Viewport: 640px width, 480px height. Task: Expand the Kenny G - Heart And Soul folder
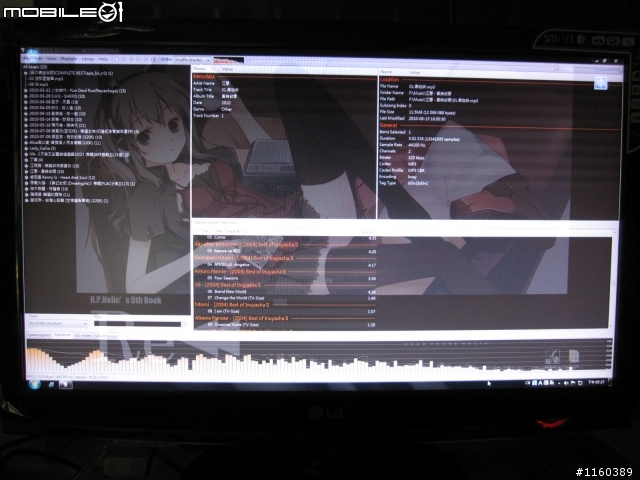pyautogui.click(x=26, y=178)
